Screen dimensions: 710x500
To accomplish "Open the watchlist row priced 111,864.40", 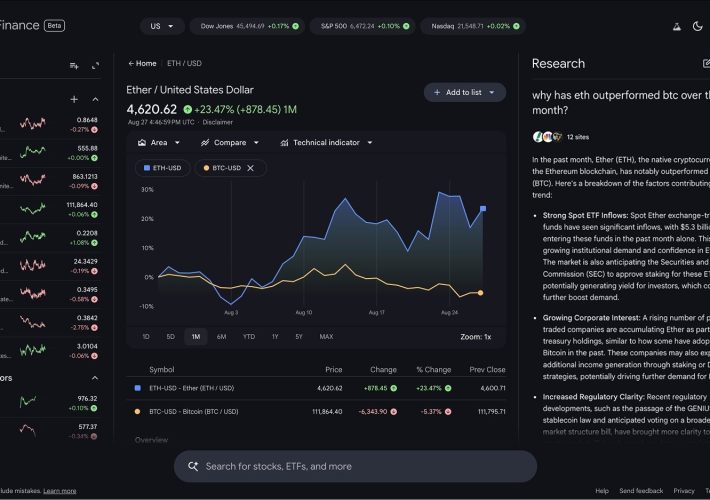I will [x=50, y=209].
